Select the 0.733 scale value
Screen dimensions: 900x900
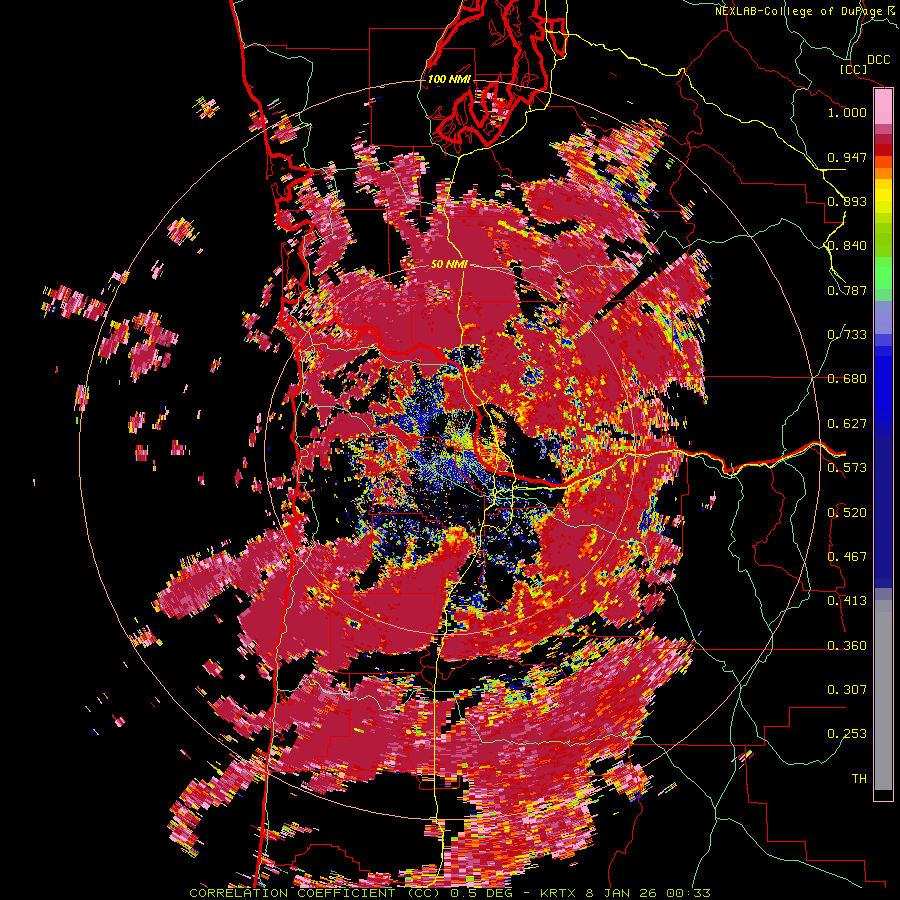coord(847,335)
